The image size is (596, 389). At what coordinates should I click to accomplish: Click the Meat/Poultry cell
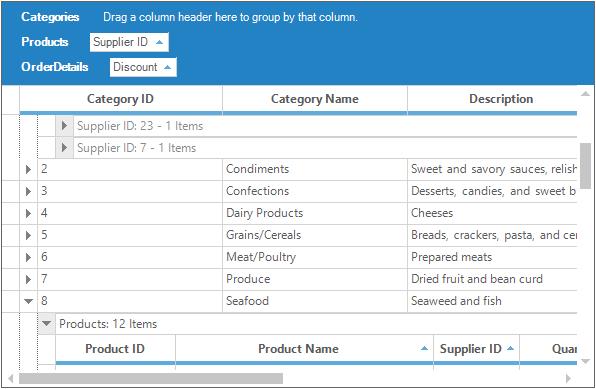(315, 257)
